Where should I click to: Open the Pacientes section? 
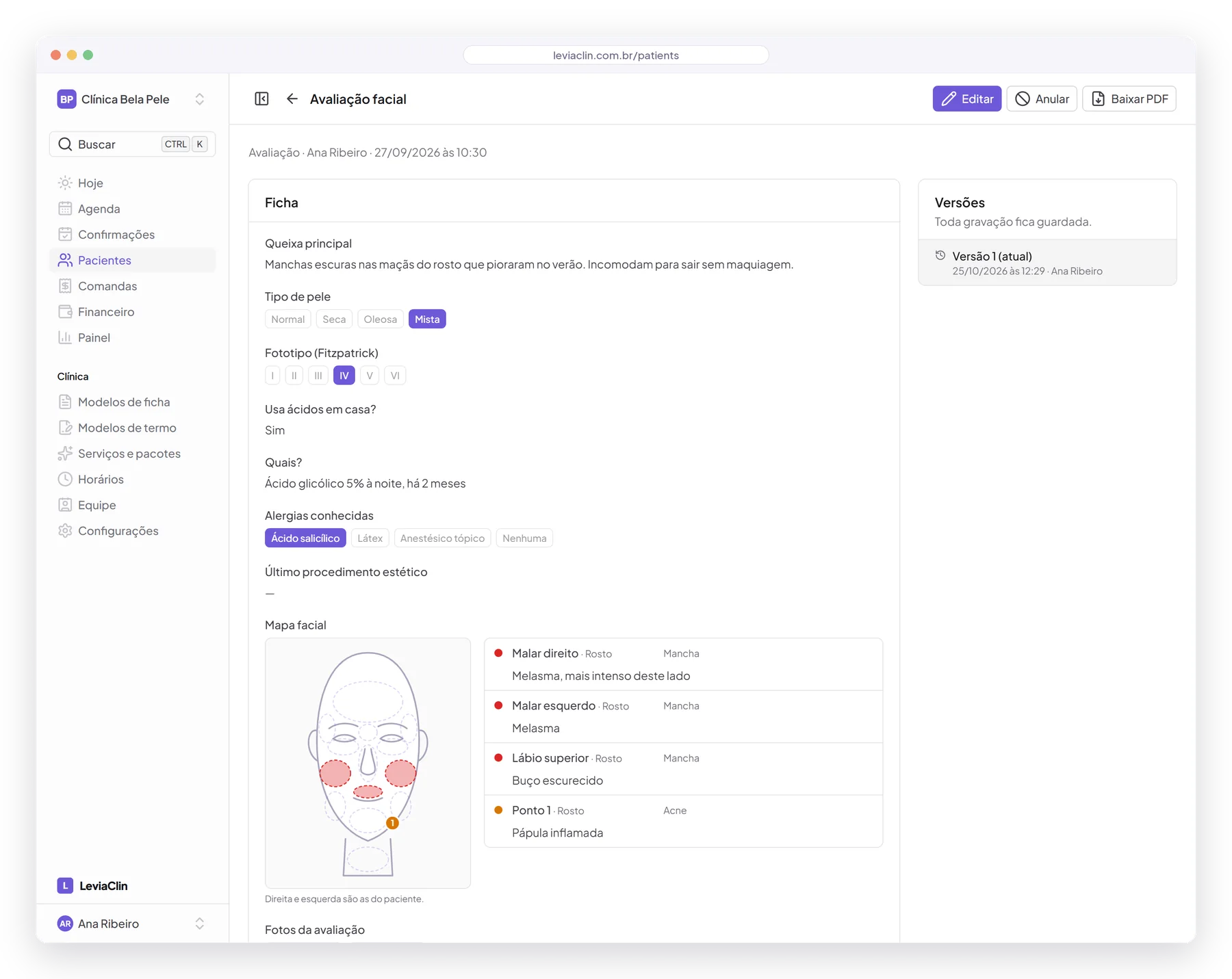pos(133,260)
